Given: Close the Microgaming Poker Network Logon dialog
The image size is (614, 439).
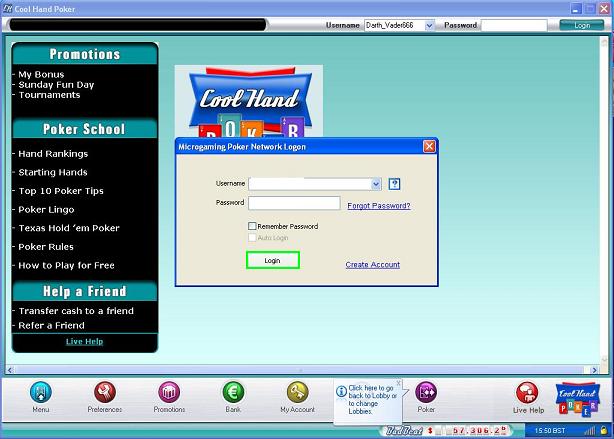Looking at the screenshot, I should [x=429, y=146].
